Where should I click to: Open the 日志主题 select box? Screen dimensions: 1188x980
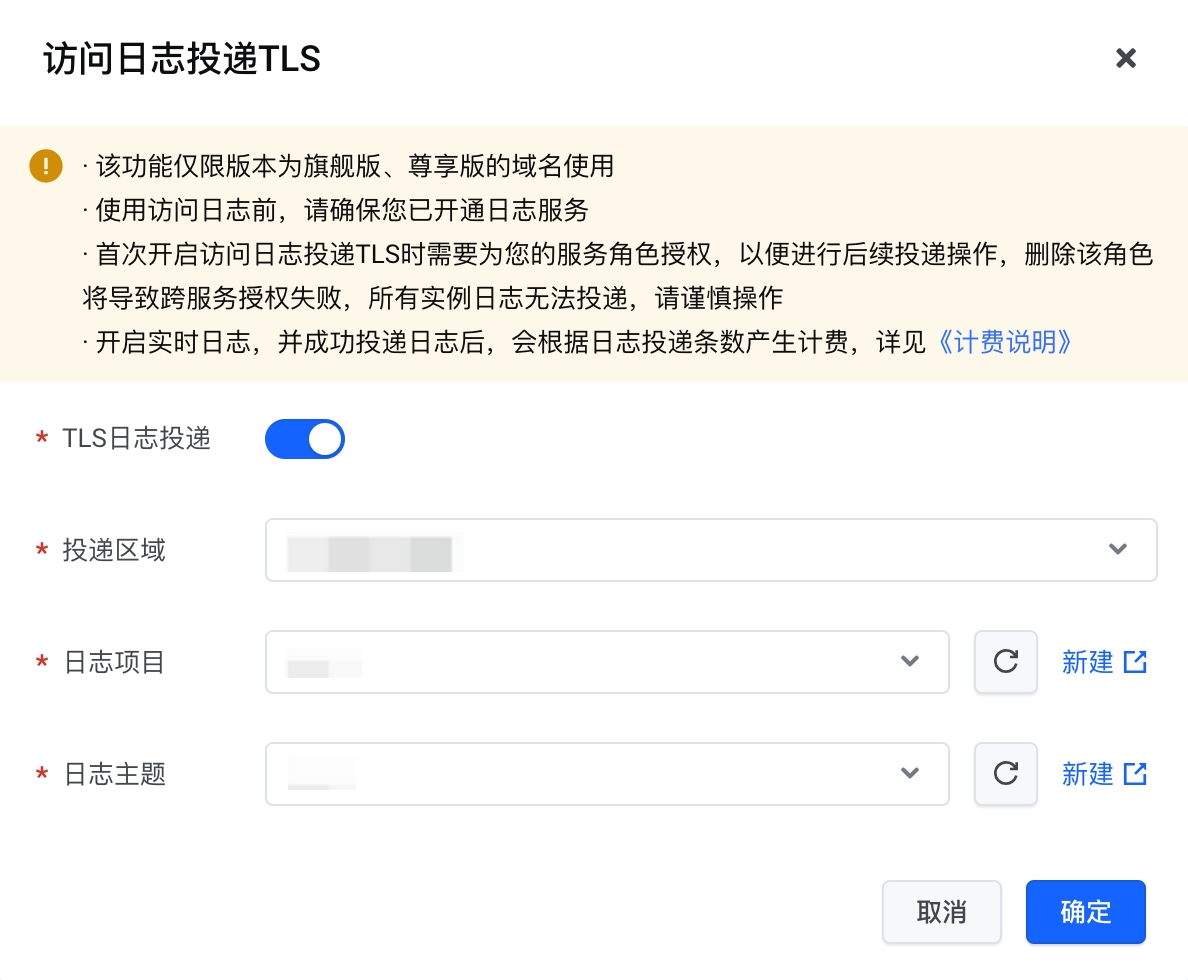click(x=607, y=774)
